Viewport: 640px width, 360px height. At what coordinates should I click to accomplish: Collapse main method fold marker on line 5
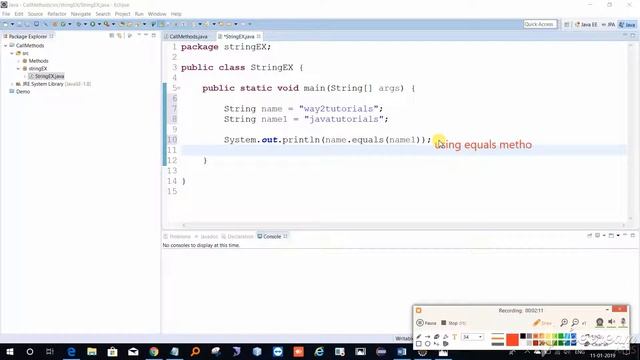click(x=179, y=88)
